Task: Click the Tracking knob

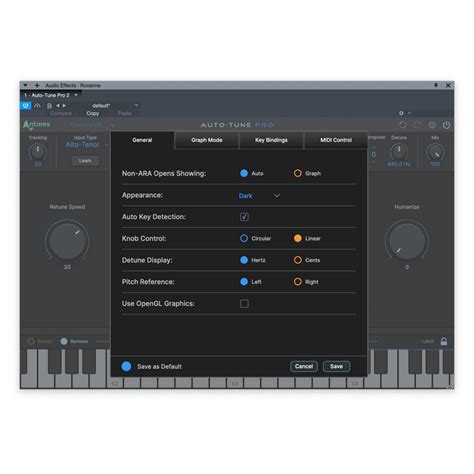Action: tap(38, 152)
